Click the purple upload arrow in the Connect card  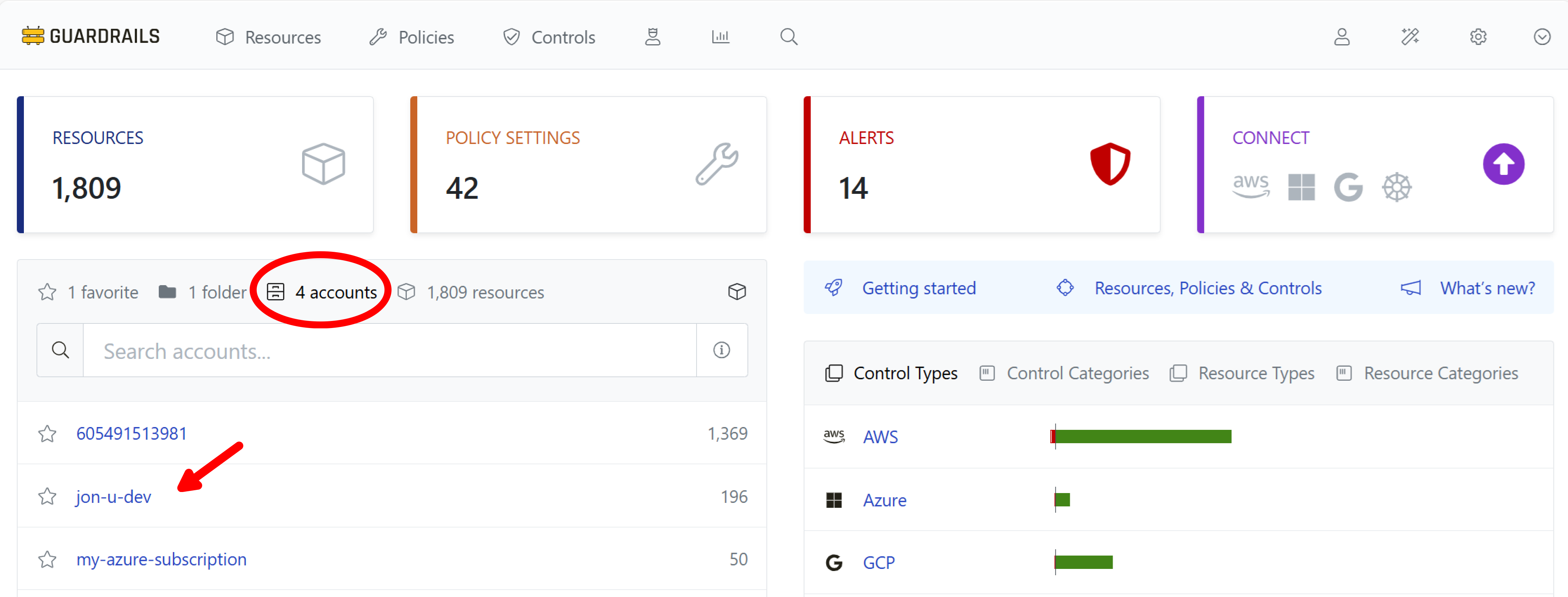(x=1503, y=164)
